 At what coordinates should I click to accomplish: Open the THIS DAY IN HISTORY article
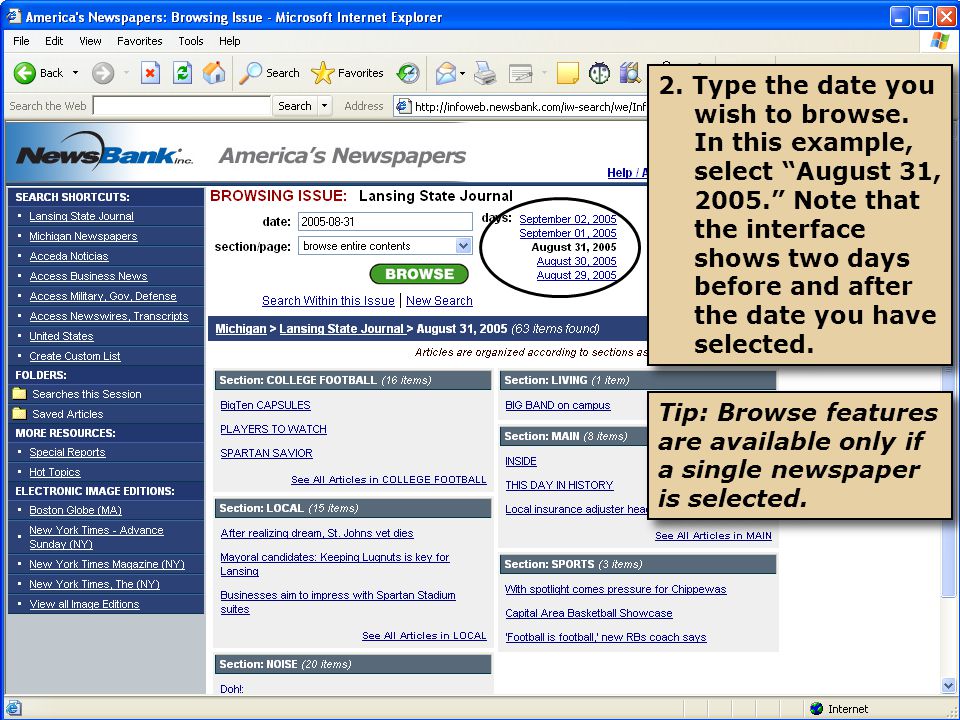tap(559, 485)
